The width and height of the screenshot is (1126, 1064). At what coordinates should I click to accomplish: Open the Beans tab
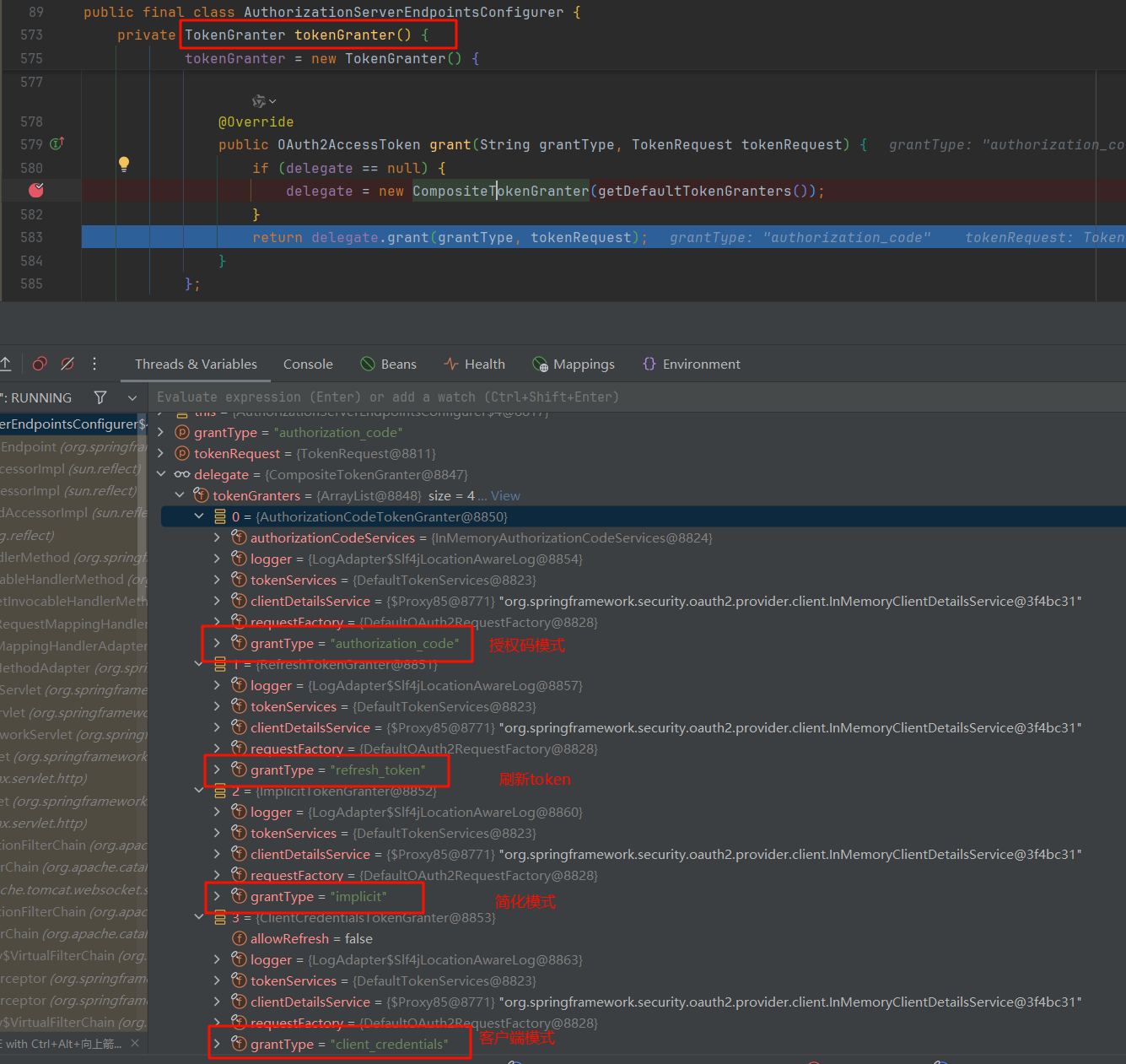coord(388,364)
